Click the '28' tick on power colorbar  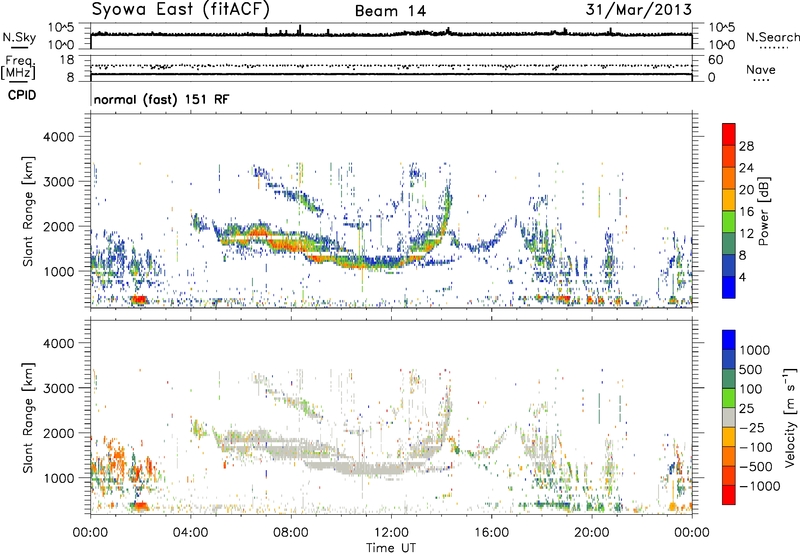point(746,146)
